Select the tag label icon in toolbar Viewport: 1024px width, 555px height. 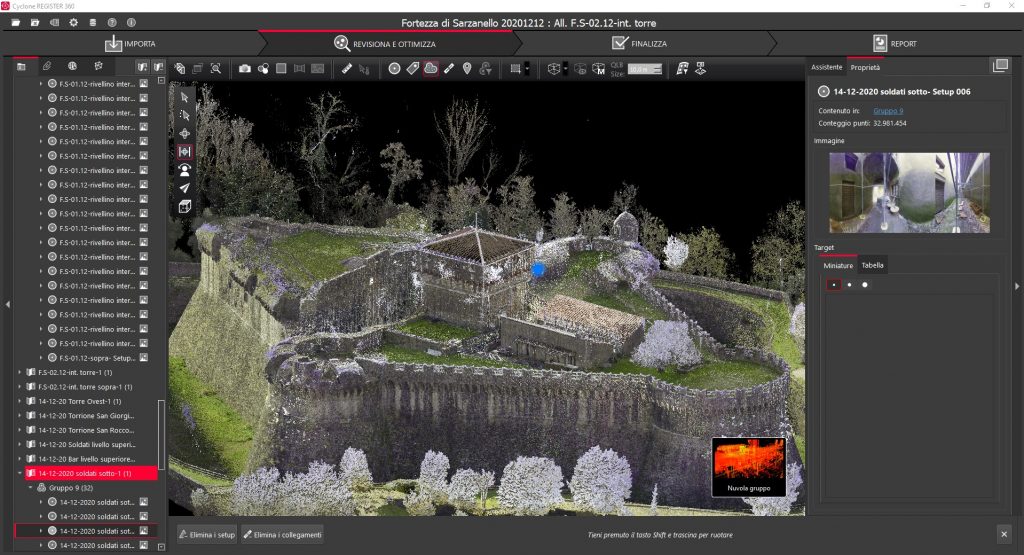tap(412, 69)
